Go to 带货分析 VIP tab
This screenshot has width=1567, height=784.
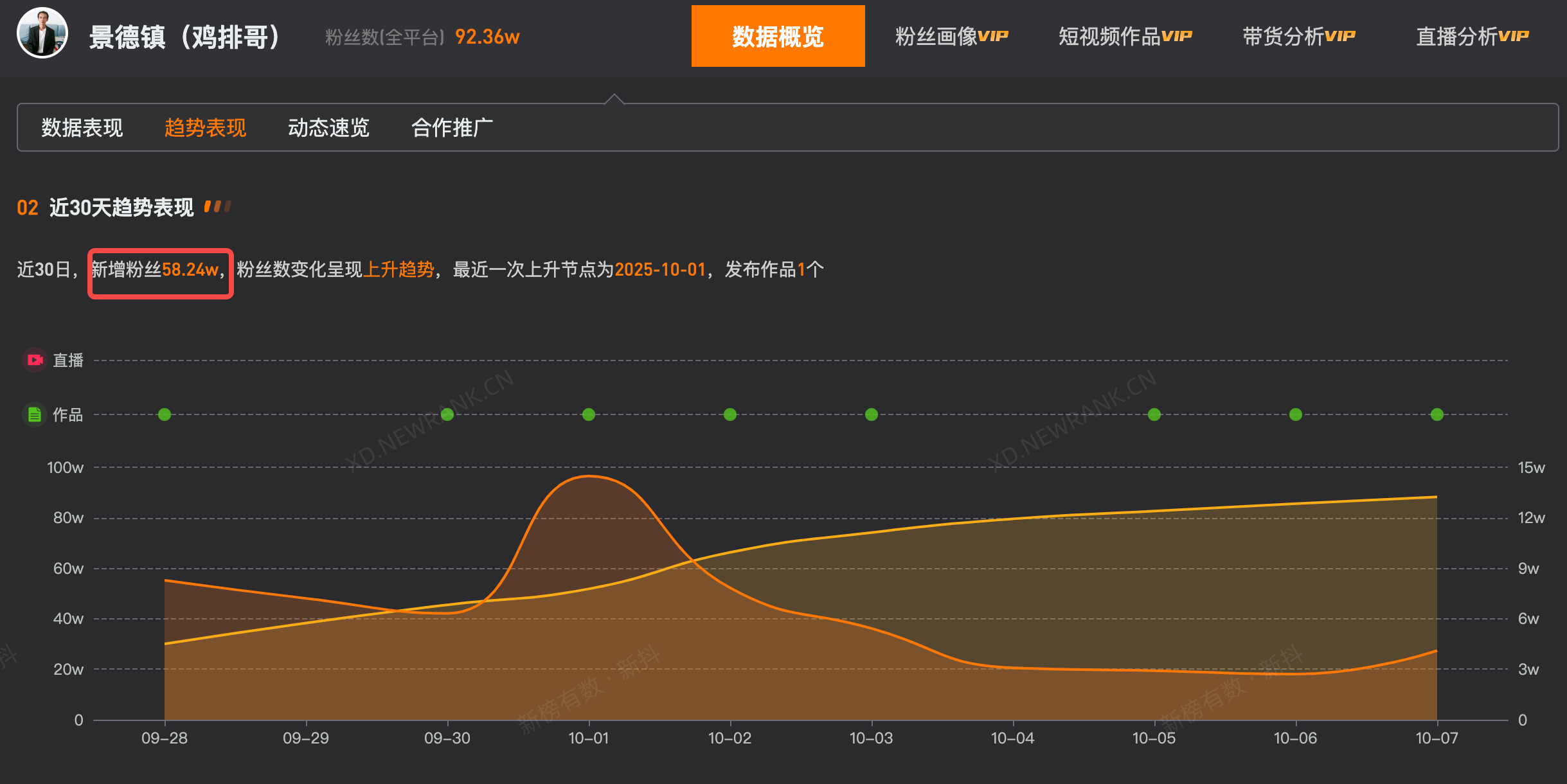(1298, 37)
